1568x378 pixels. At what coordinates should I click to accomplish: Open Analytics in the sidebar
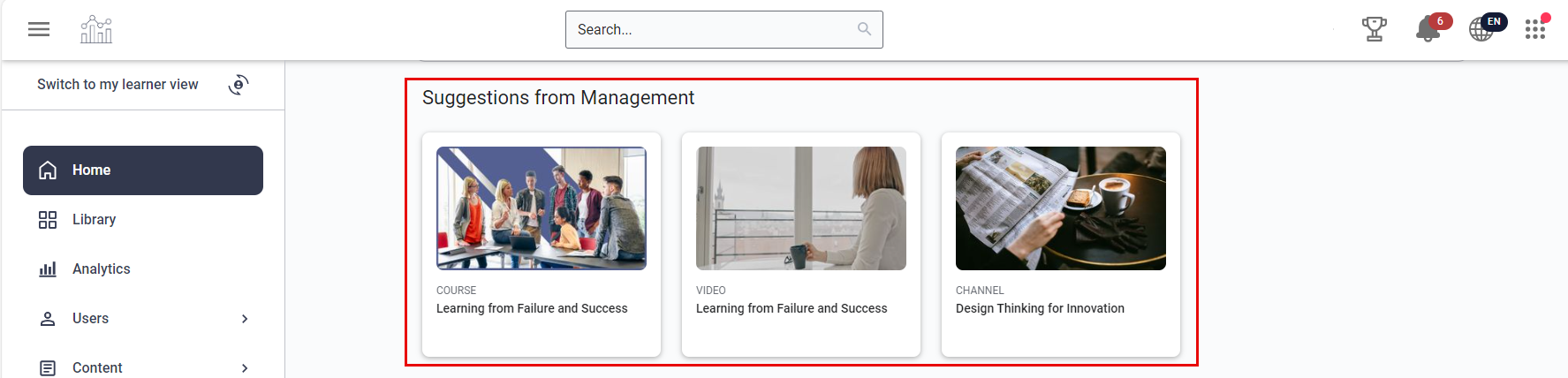[x=101, y=269]
